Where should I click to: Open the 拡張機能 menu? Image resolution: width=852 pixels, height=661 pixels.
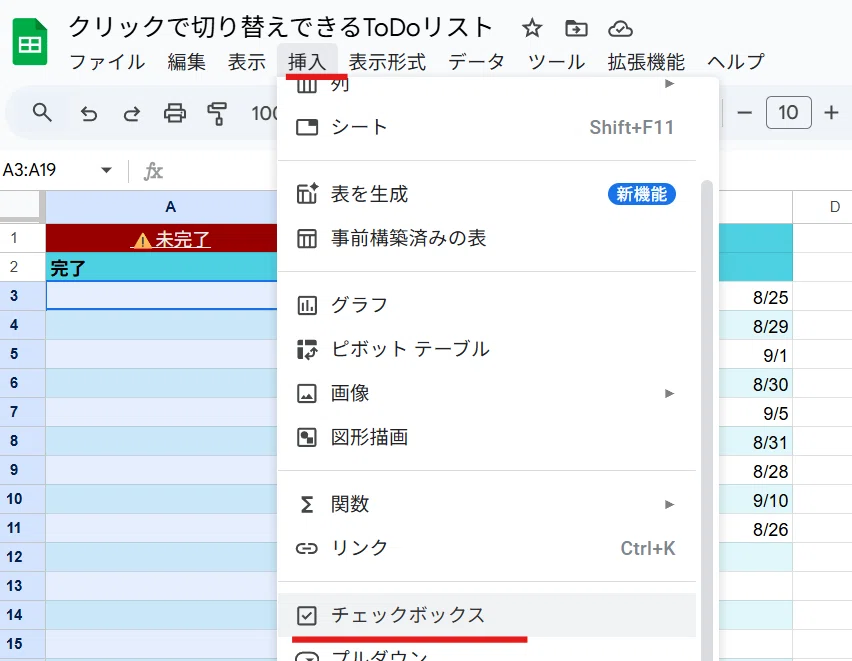tap(646, 62)
